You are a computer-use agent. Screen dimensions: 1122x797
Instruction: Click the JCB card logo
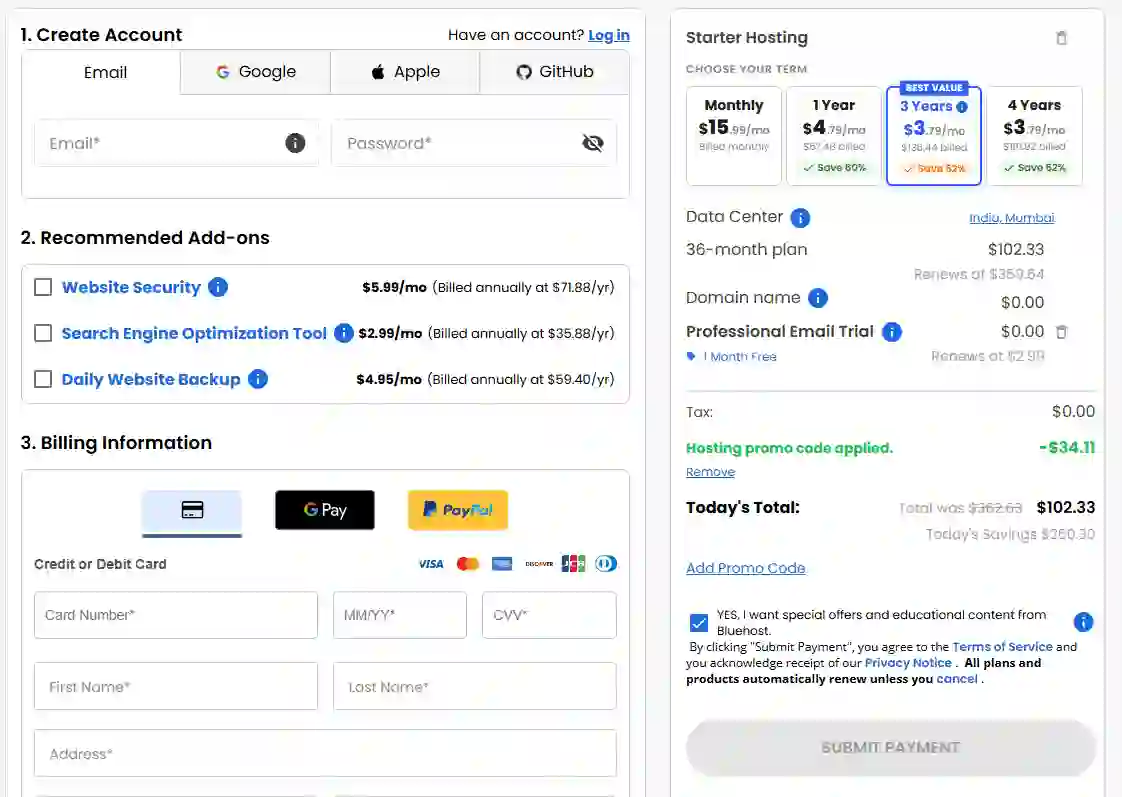[573, 564]
